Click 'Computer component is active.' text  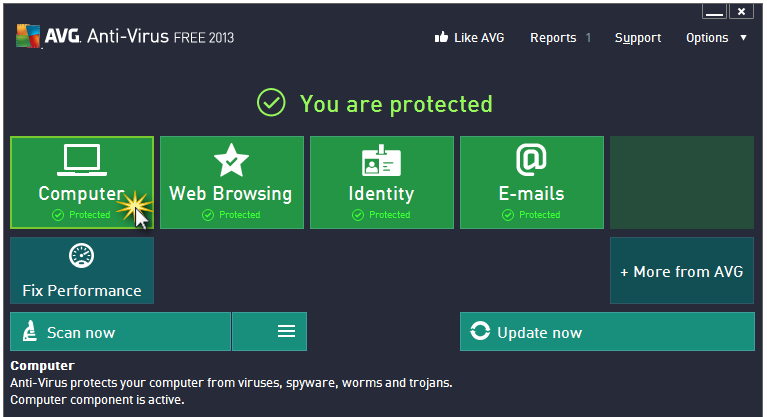point(97,400)
